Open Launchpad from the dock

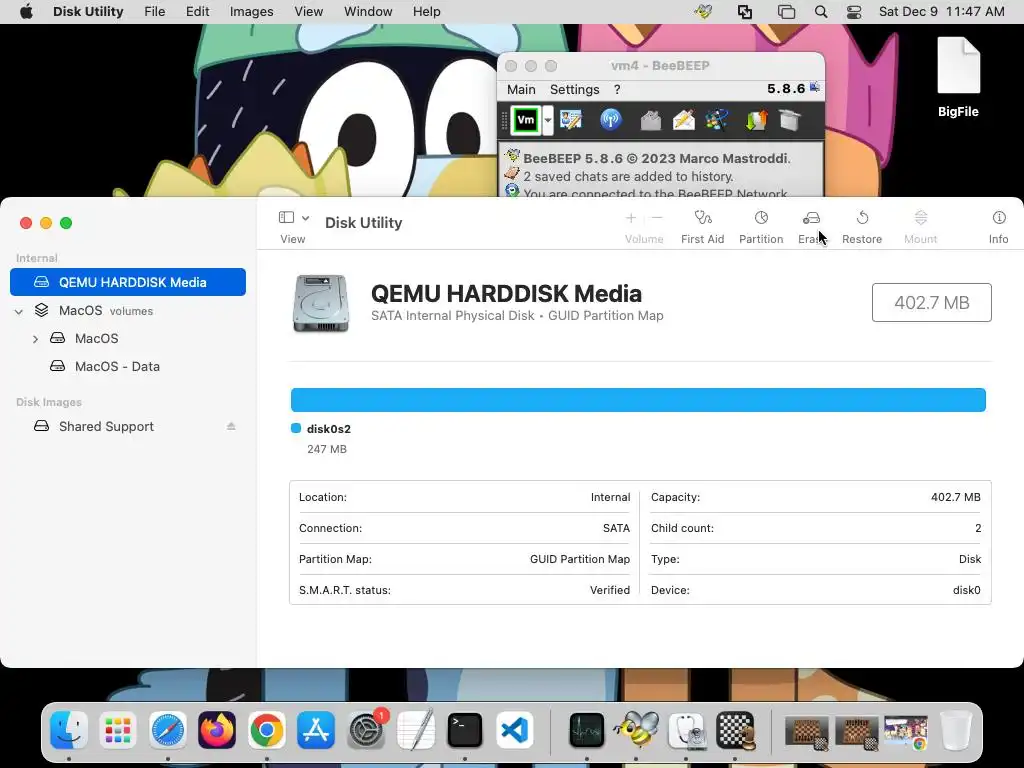point(118,729)
